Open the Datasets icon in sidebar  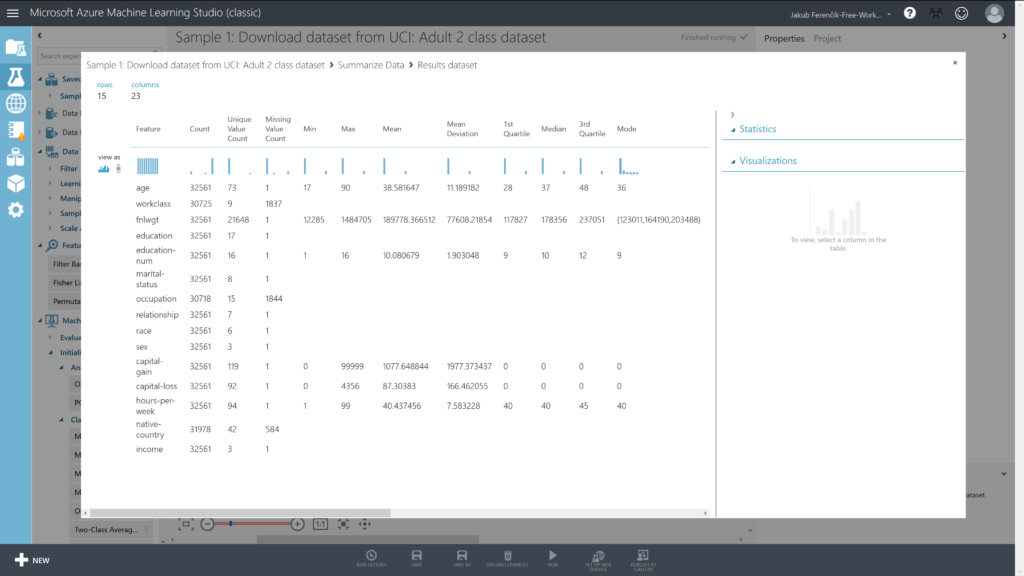15,130
